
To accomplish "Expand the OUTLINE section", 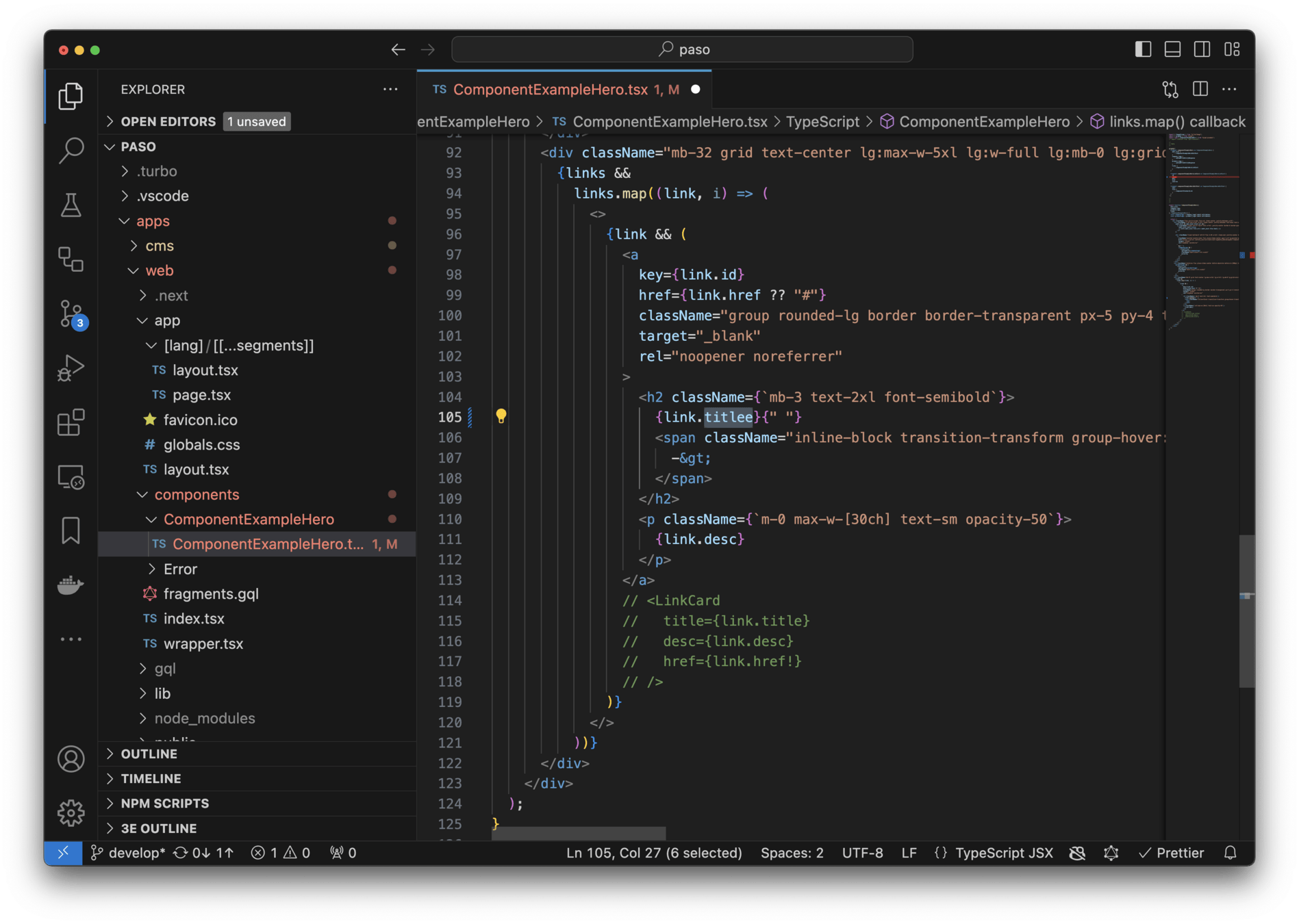I will point(149,754).
